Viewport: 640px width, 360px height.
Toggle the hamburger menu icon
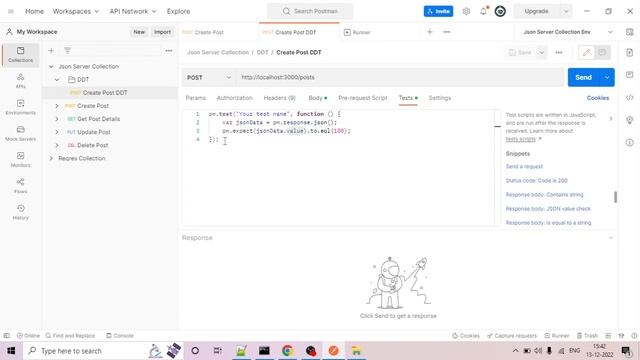(11, 11)
